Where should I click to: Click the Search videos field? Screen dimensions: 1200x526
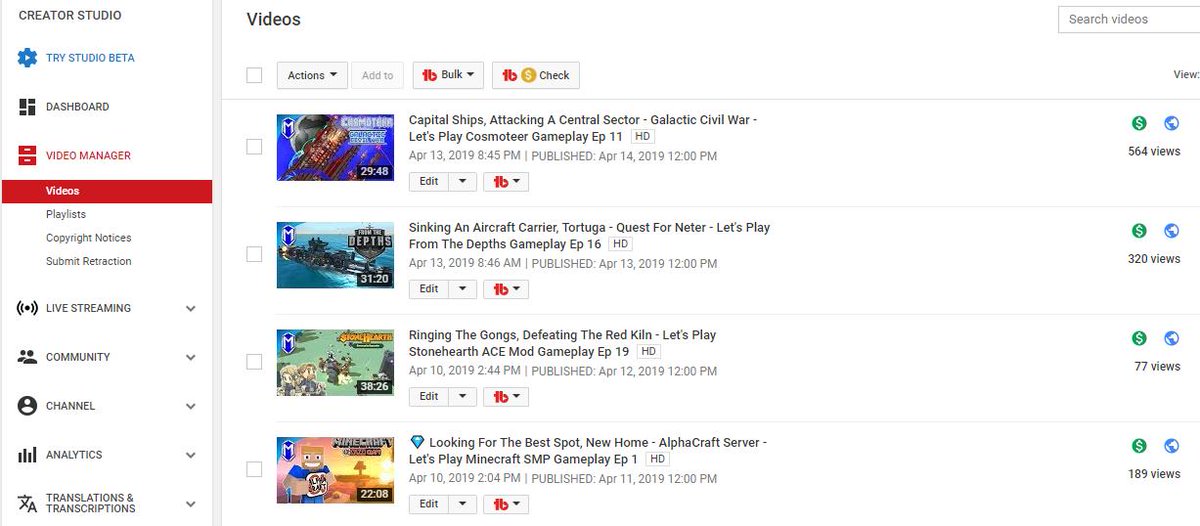[1129, 19]
